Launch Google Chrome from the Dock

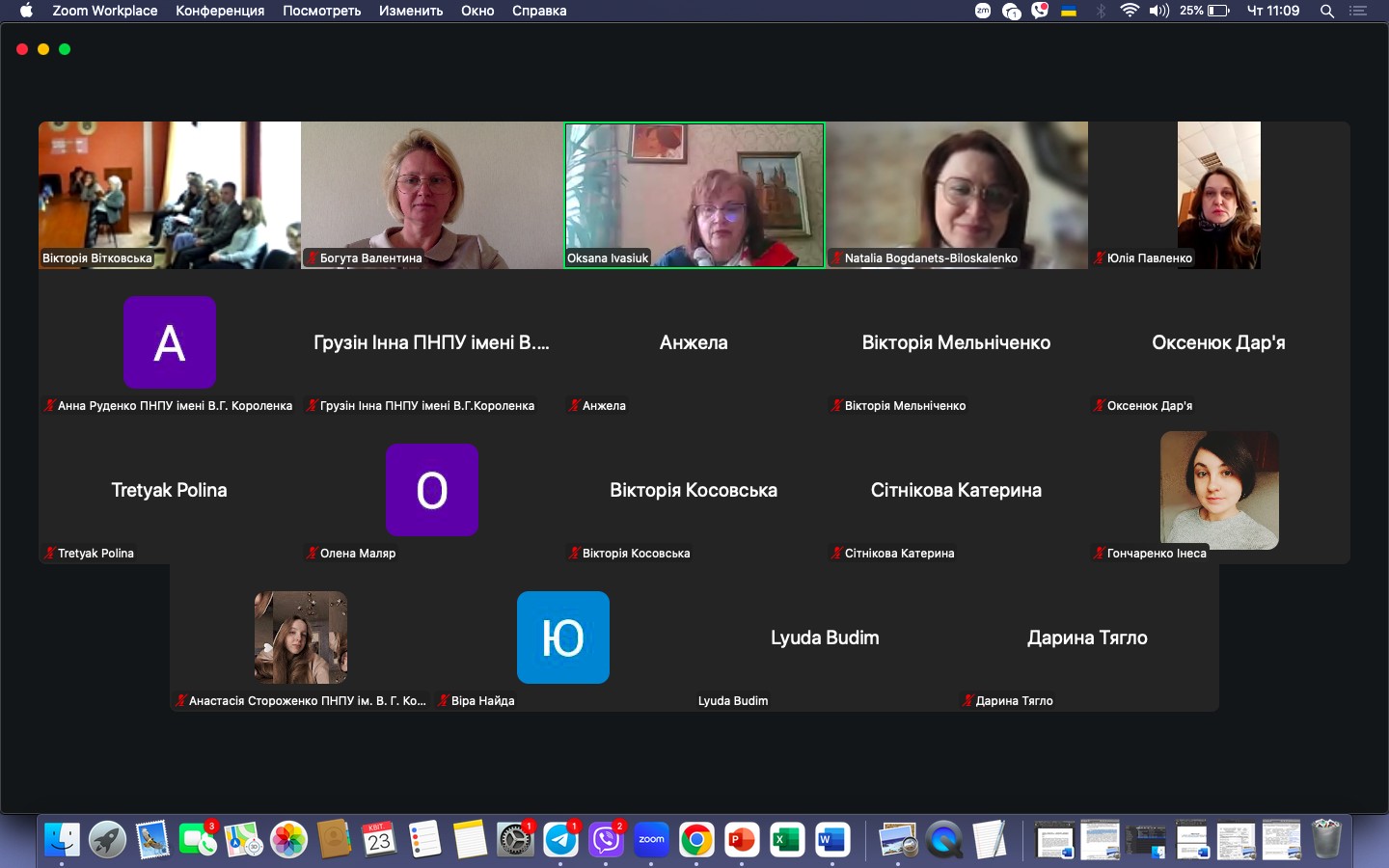(696, 840)
